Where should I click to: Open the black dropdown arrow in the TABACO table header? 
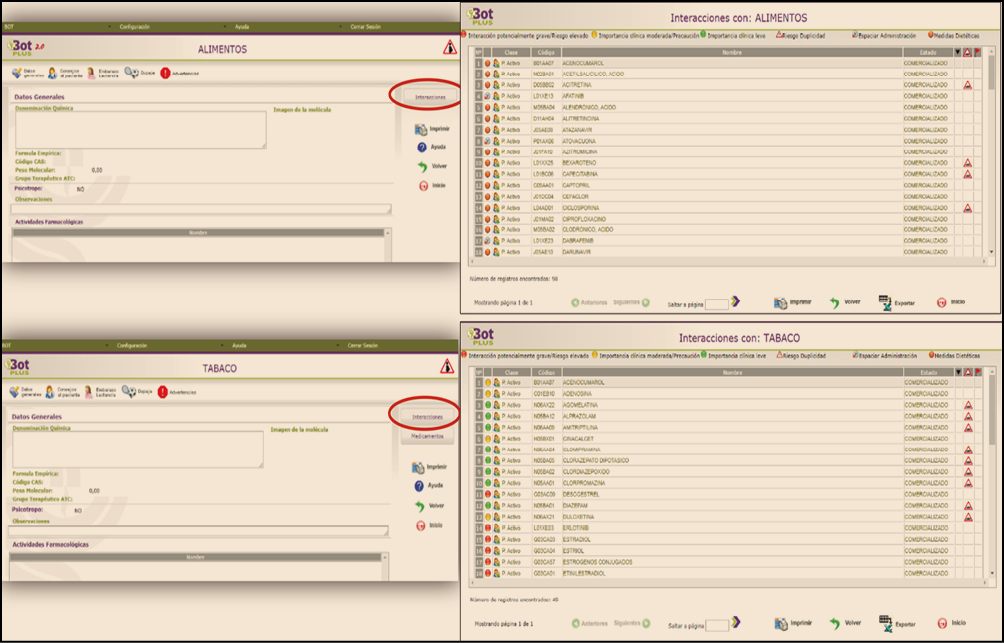click(957, 372)
